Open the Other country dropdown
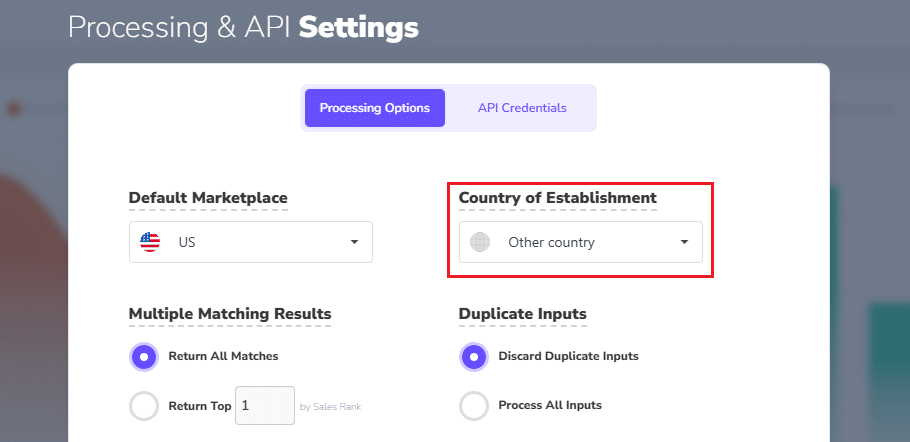Screen dimensions: 910x442 coord(580,242)
